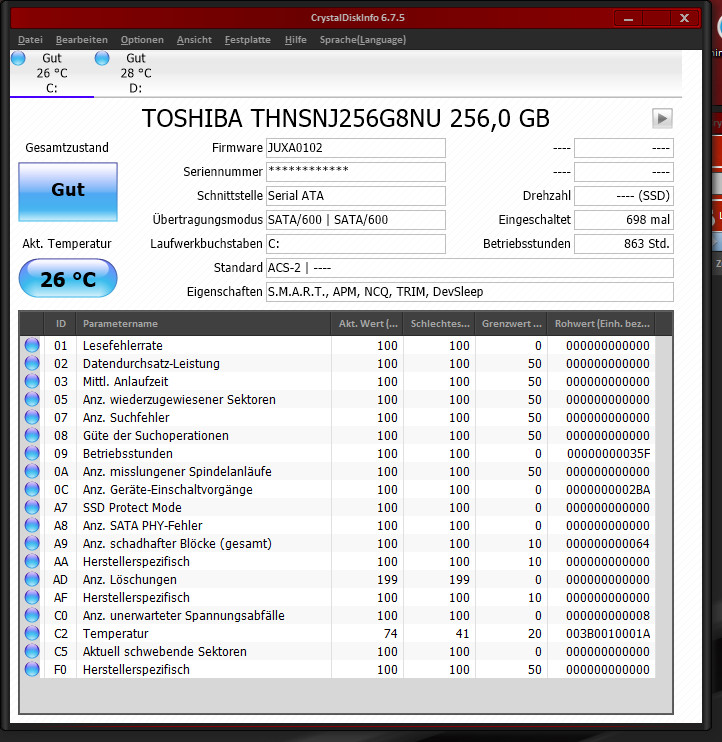Click status orb of row ID AF
Viewport: 722px width, 742px height.
pos(32,597)
